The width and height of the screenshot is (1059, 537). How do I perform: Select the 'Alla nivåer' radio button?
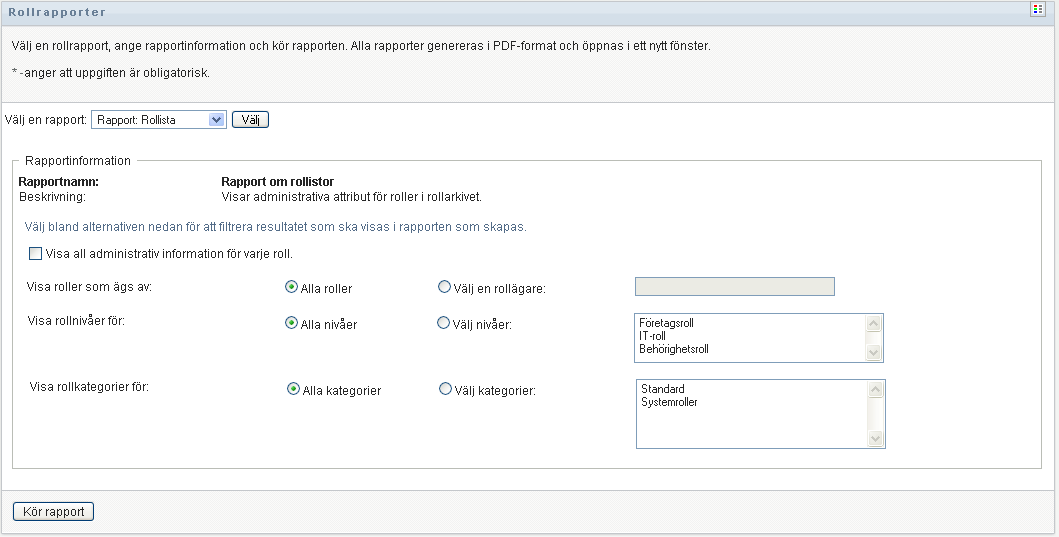[x=292, y=324]
